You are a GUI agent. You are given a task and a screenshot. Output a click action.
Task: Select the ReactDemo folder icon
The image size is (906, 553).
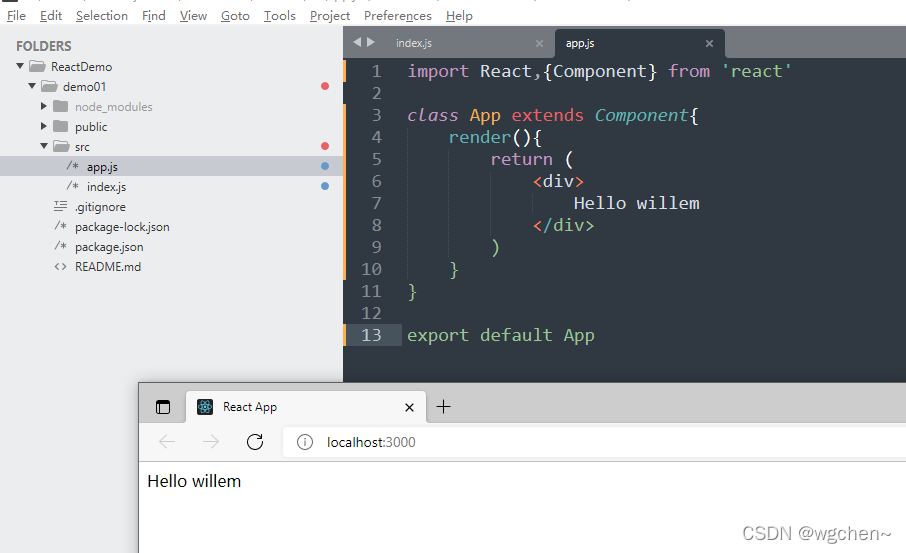tap(38, 66)
